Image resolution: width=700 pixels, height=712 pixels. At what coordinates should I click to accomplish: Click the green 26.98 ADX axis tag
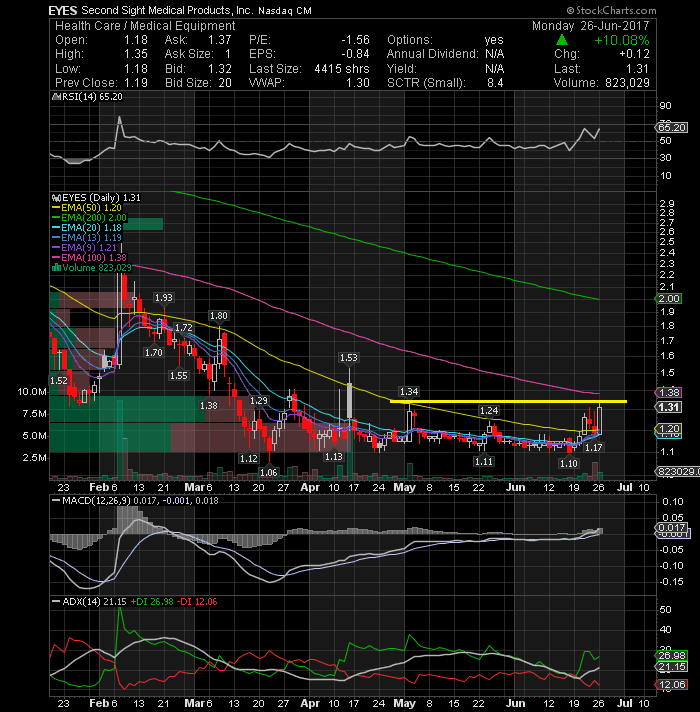(x=672, y=655)
